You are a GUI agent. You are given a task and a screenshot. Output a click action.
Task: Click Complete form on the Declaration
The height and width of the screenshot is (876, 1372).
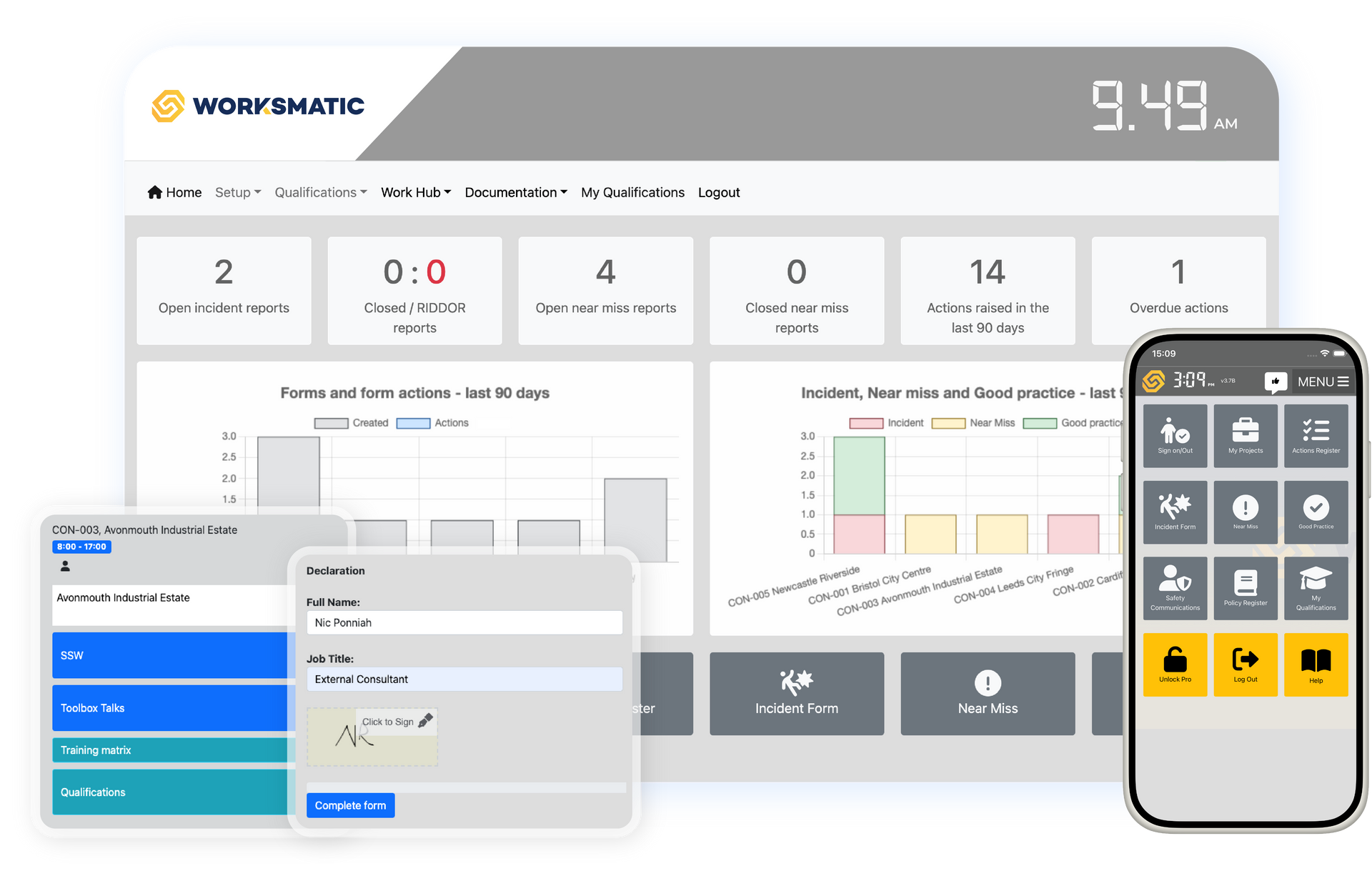click(350, 805)
